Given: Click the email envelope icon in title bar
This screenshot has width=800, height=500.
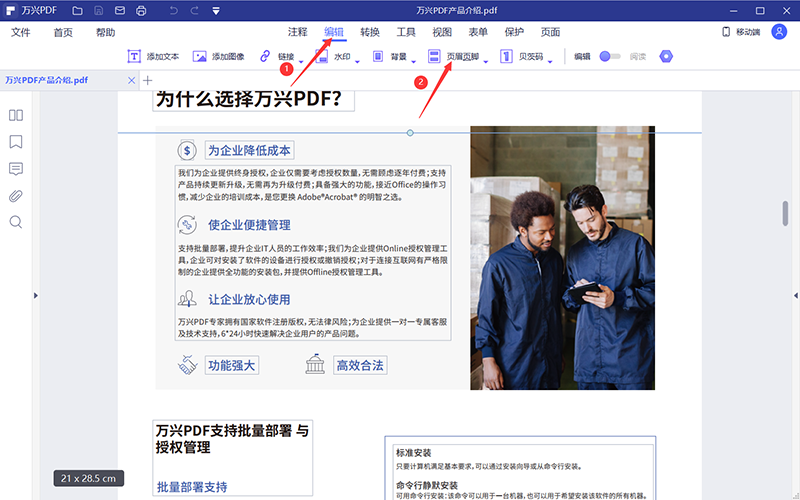Looking at the screenshot, I should click(120, 11).
